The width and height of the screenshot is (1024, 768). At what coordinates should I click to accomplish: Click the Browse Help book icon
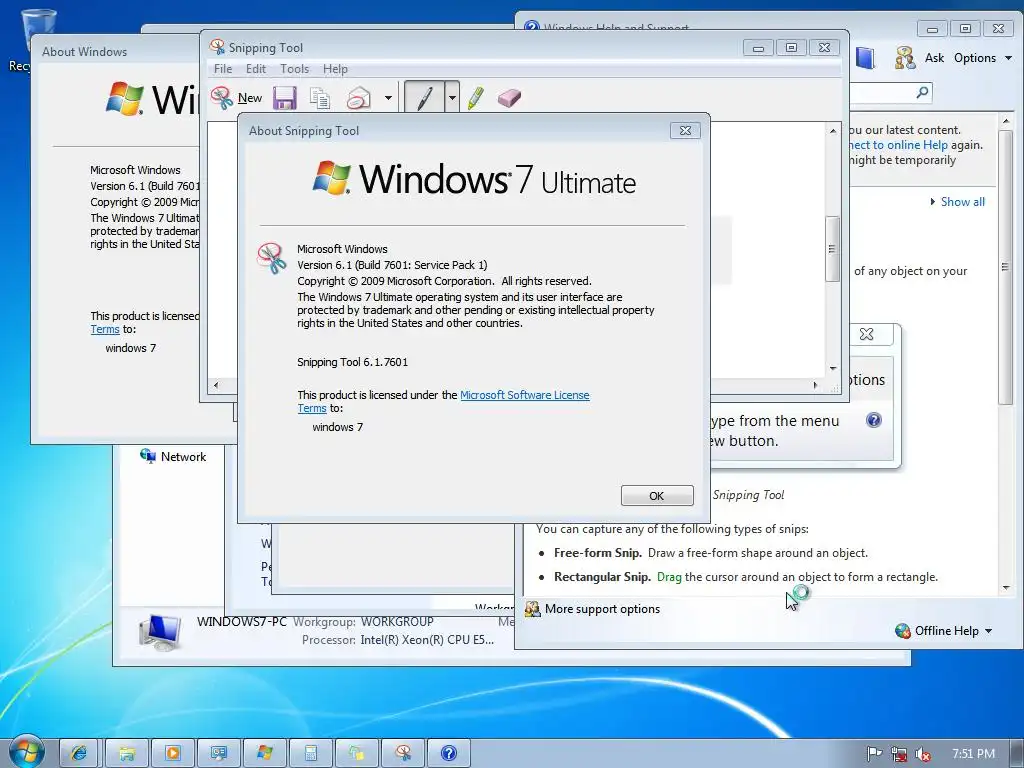coord(865,57)
